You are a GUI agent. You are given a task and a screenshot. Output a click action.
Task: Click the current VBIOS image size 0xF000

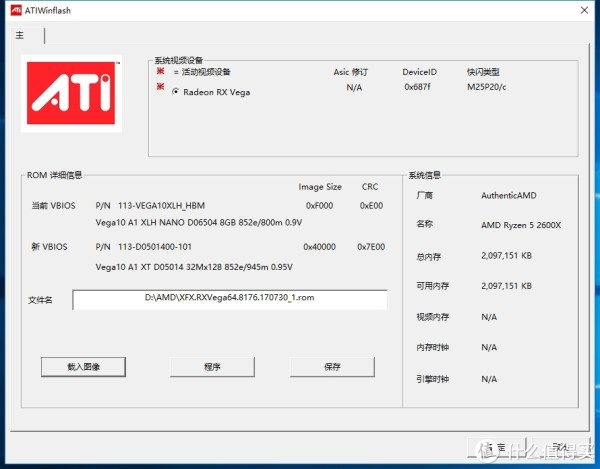point(320,206)
